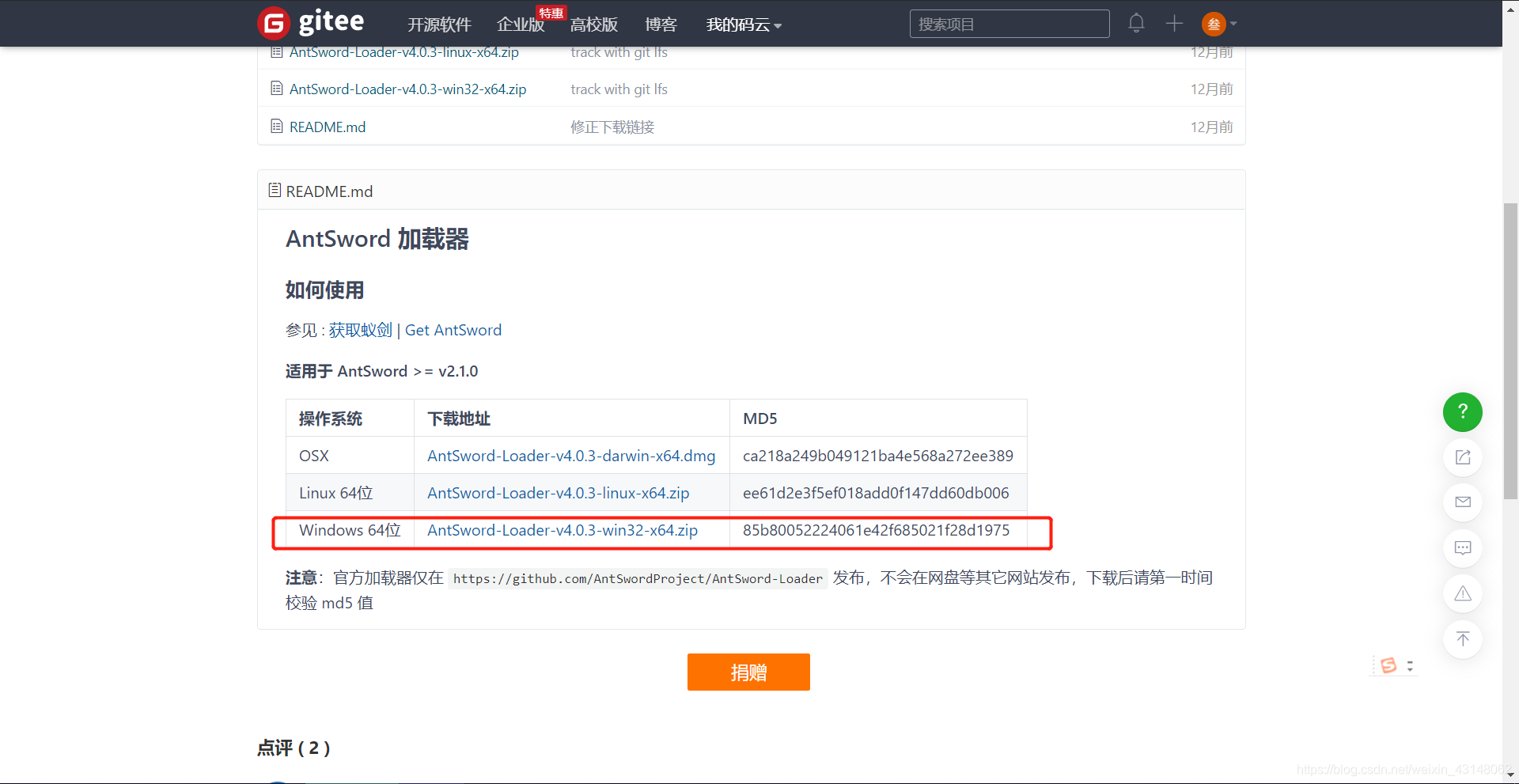Open win32-x64.zip row commit message 'track with git lfs'
Viewport: 1519px width, 784px height.
click(619, 89)
